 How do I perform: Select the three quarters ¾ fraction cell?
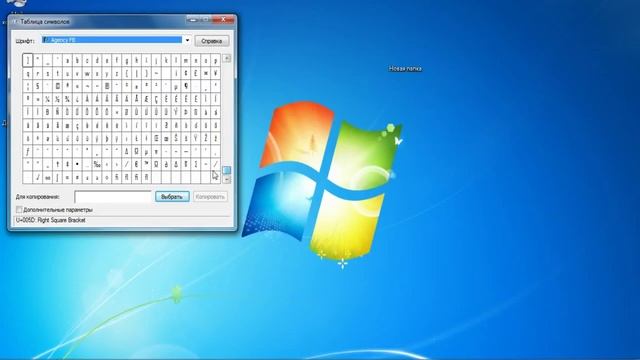[67, 100]
